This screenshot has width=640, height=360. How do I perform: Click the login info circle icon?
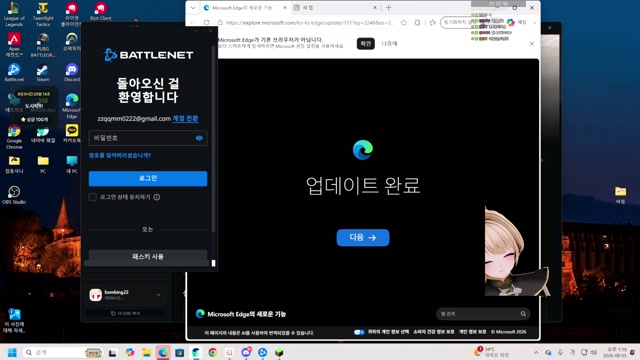(157, 197)
